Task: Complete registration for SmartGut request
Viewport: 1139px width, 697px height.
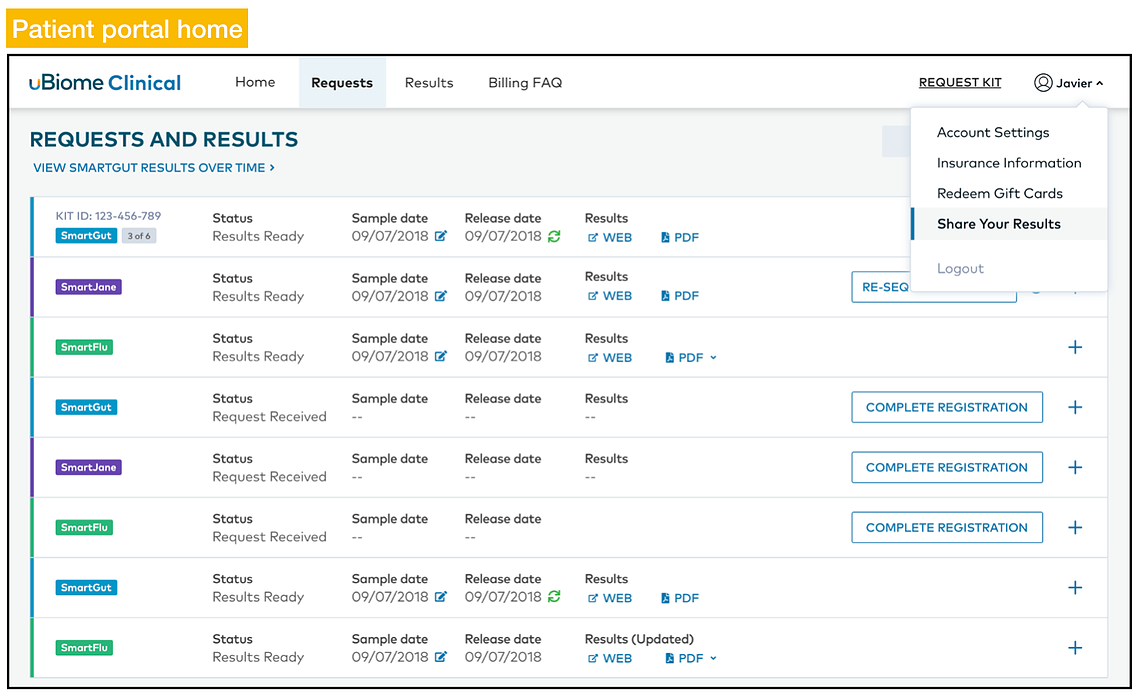Action: [947, 407]
